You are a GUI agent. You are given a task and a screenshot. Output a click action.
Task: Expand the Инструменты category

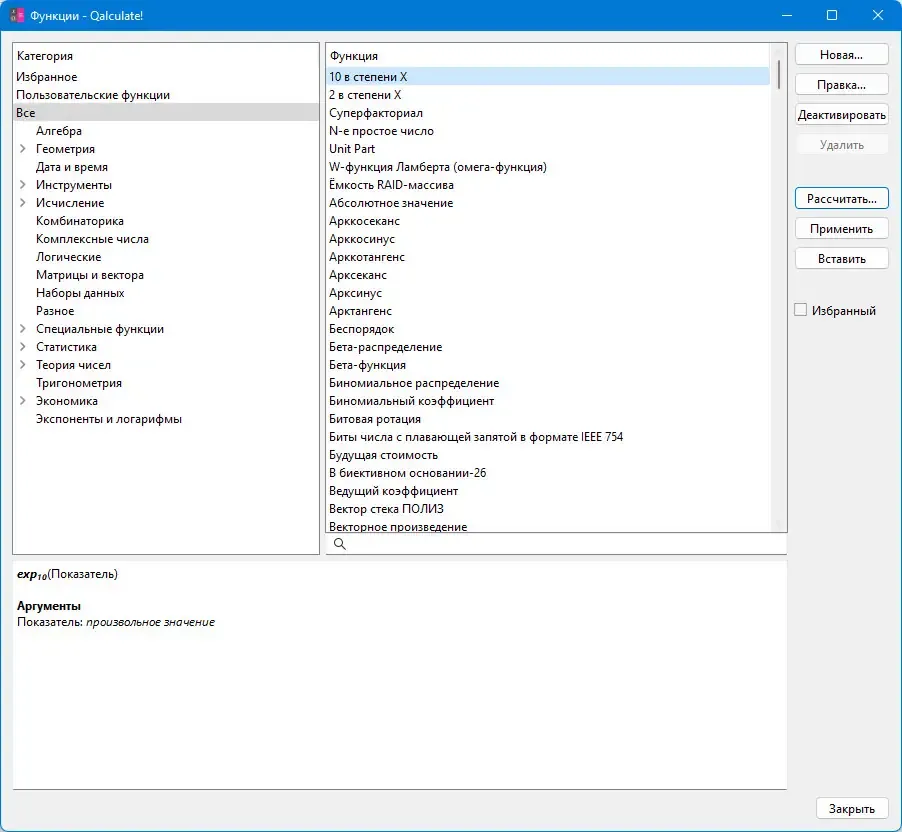click(x=22, y=185)
